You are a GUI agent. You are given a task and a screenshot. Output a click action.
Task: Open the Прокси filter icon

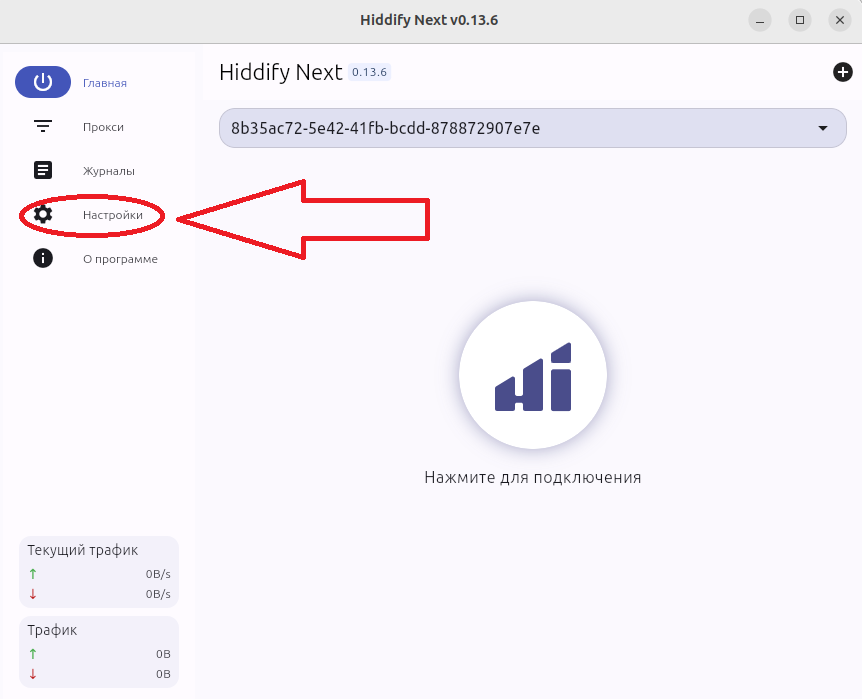tap(43, 126)
